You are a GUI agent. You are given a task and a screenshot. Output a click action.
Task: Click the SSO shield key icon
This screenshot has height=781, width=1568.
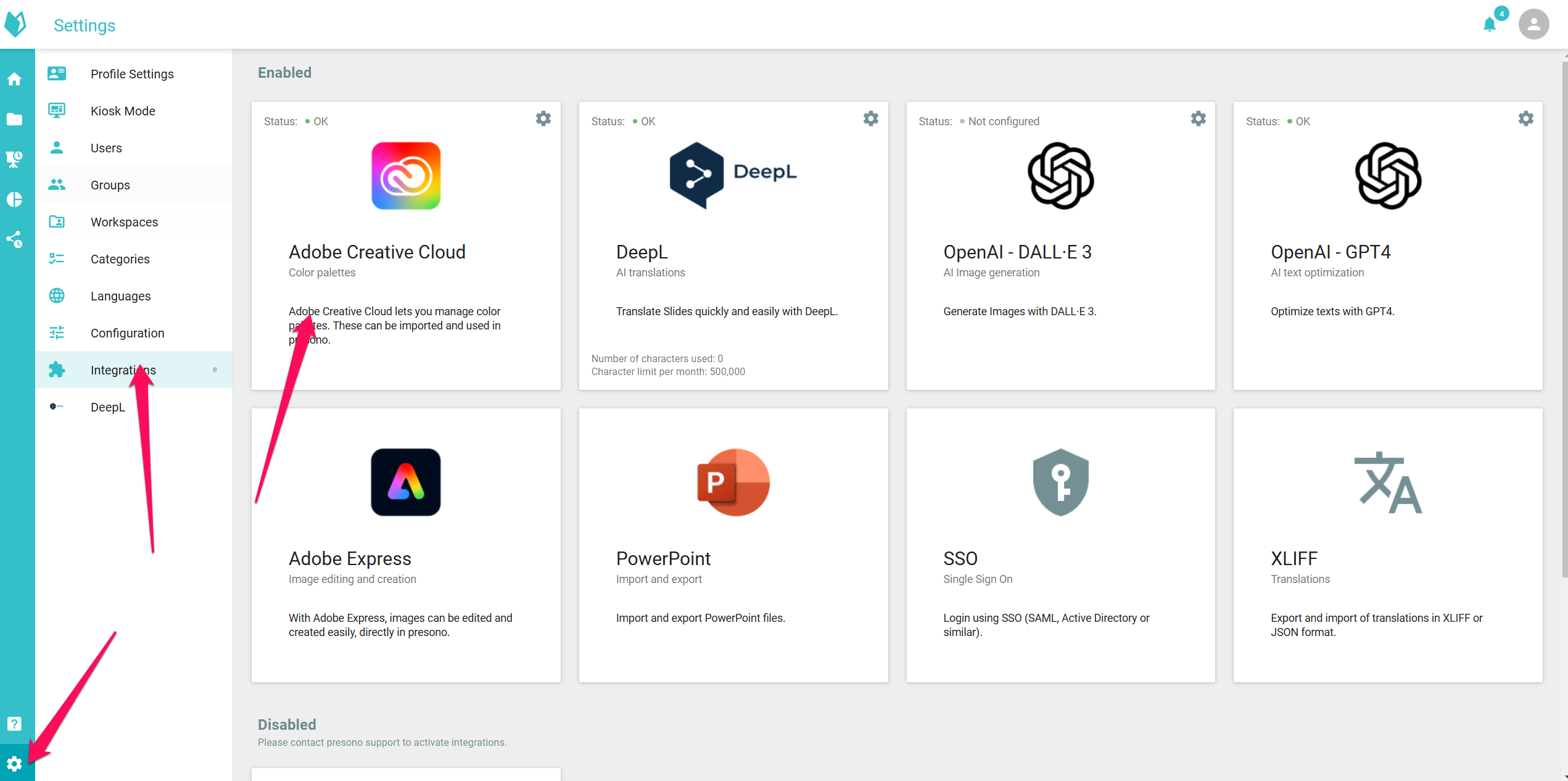coord(1061,482)
